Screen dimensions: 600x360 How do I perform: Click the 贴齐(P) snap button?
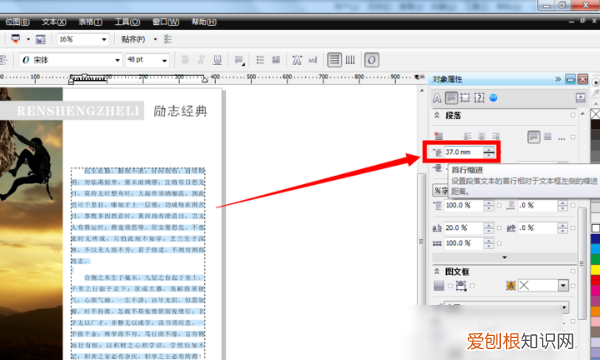tap(133, 39)
